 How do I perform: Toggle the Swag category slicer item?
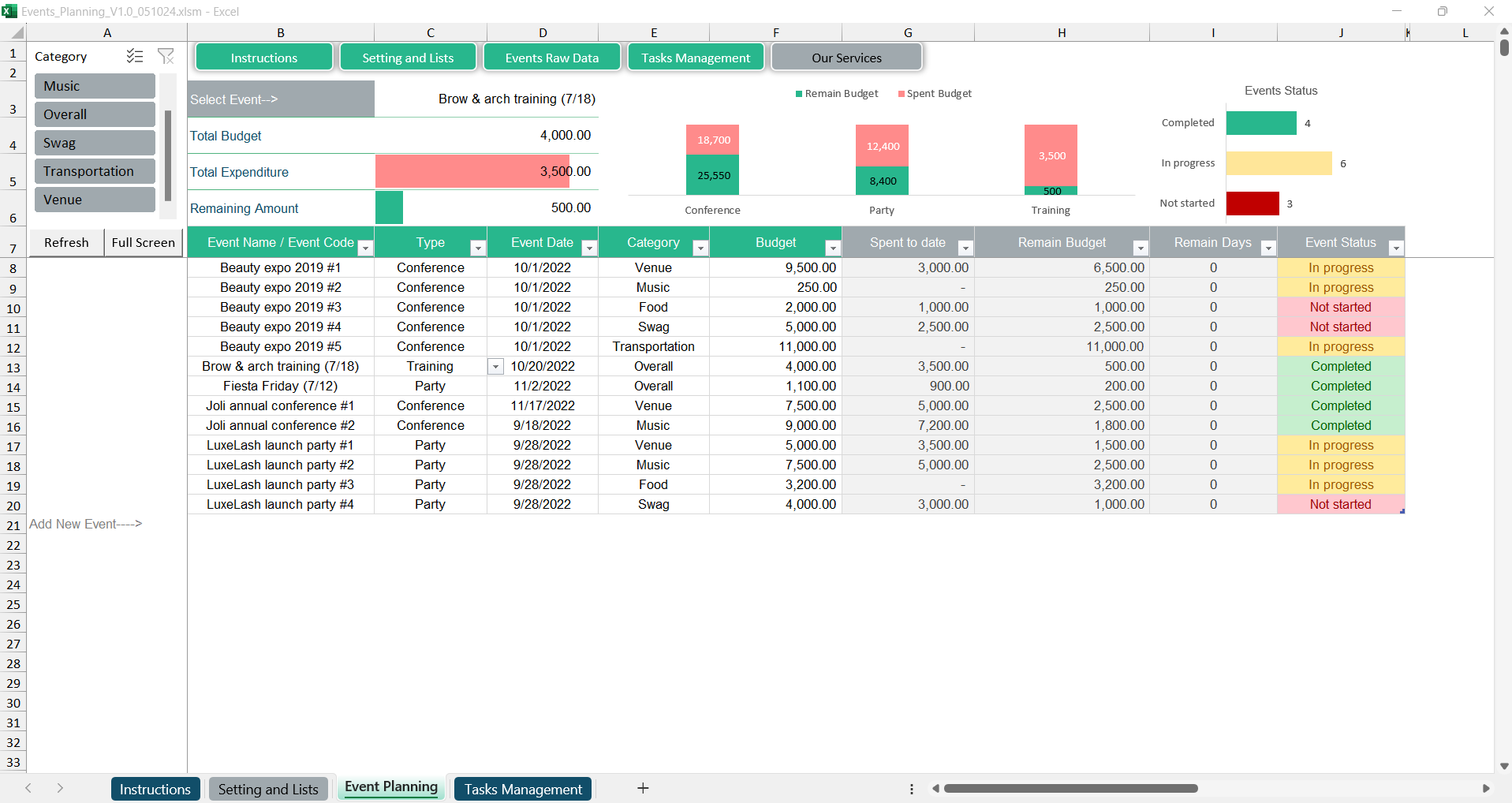(x=95, y=143)
